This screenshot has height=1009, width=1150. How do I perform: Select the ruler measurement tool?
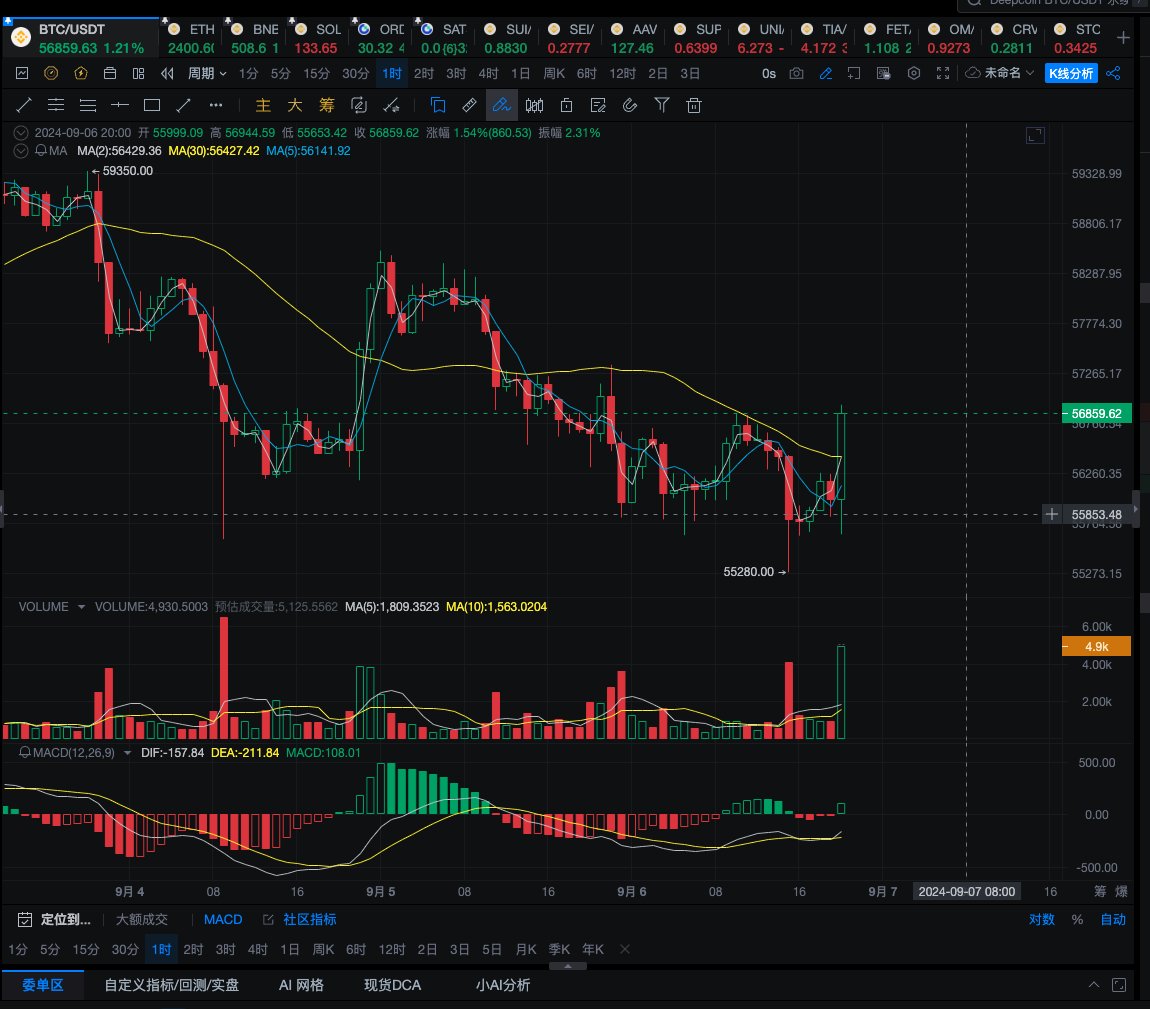point(469,105)
